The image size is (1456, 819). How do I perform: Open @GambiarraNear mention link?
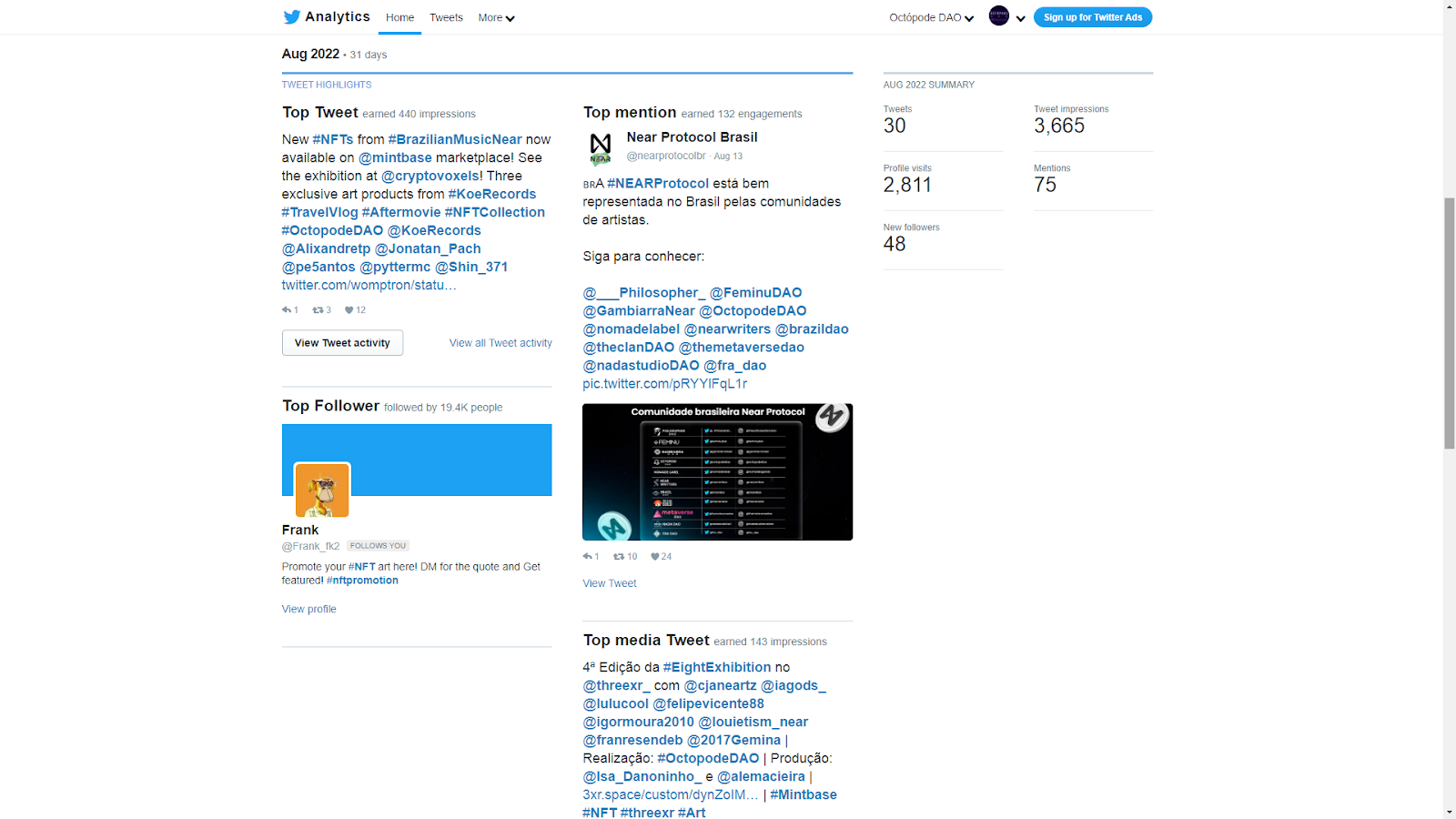(639, 310)
